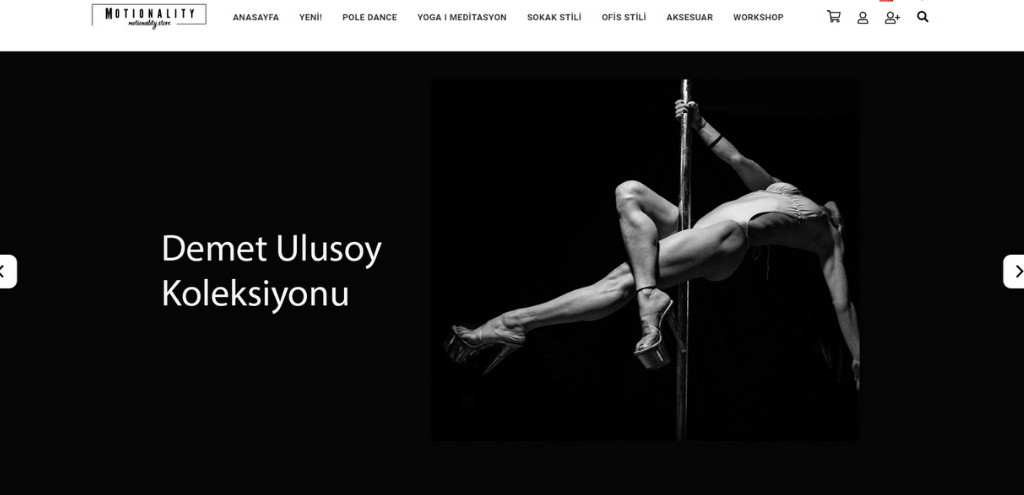
Task: Open the WORKSHOP menu item
Action: 758,18
